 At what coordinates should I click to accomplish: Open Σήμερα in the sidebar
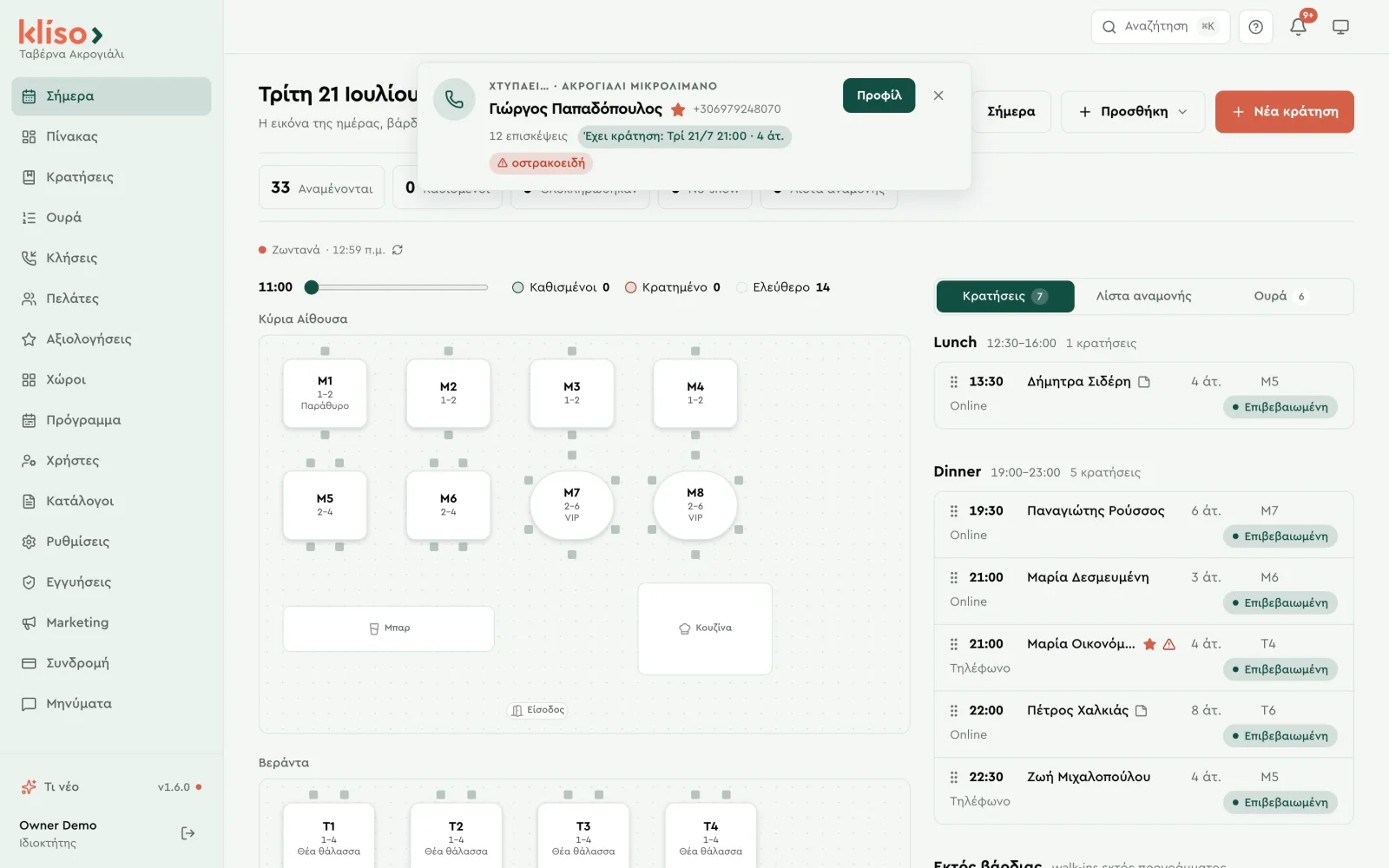click(111, 96)
